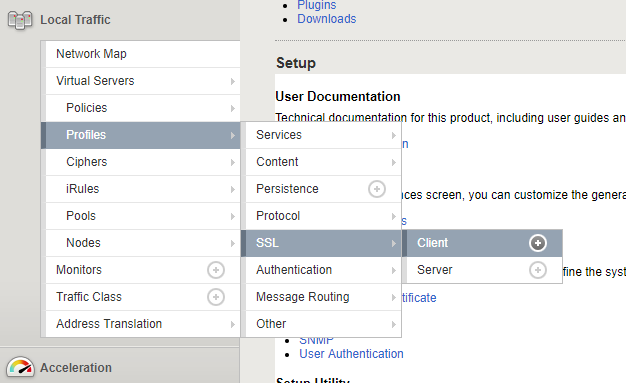Open the Traffic Class menu item

[x=143, y=297]
